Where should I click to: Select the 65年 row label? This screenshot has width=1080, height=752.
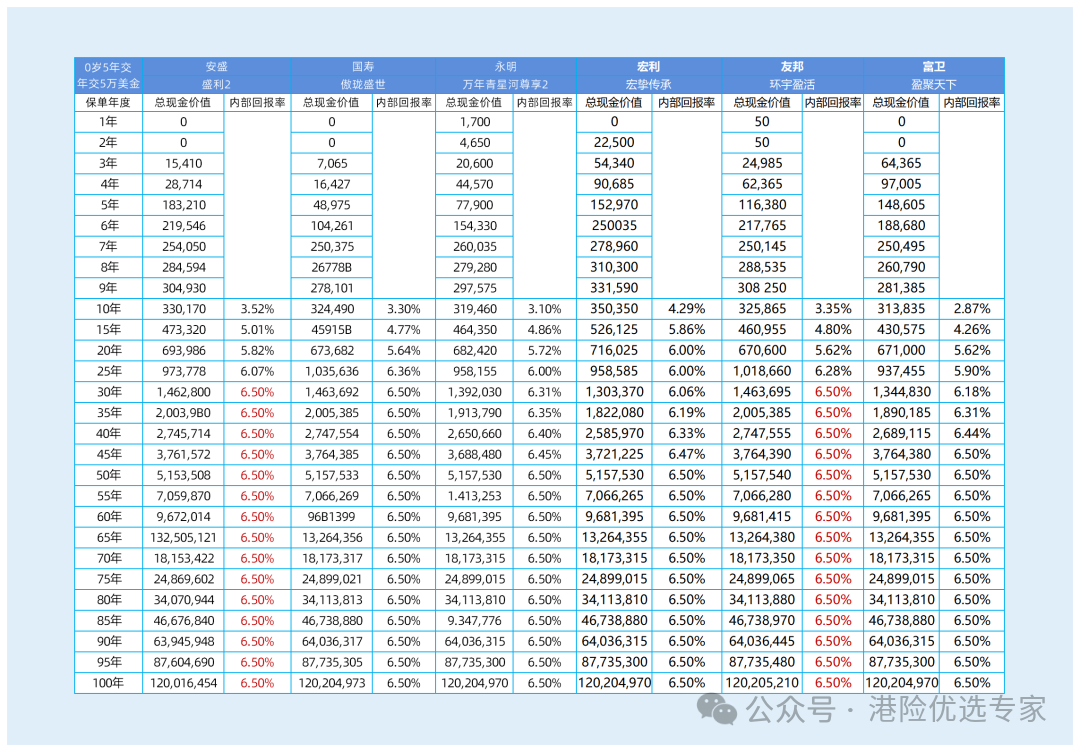(x=108, y=538)
